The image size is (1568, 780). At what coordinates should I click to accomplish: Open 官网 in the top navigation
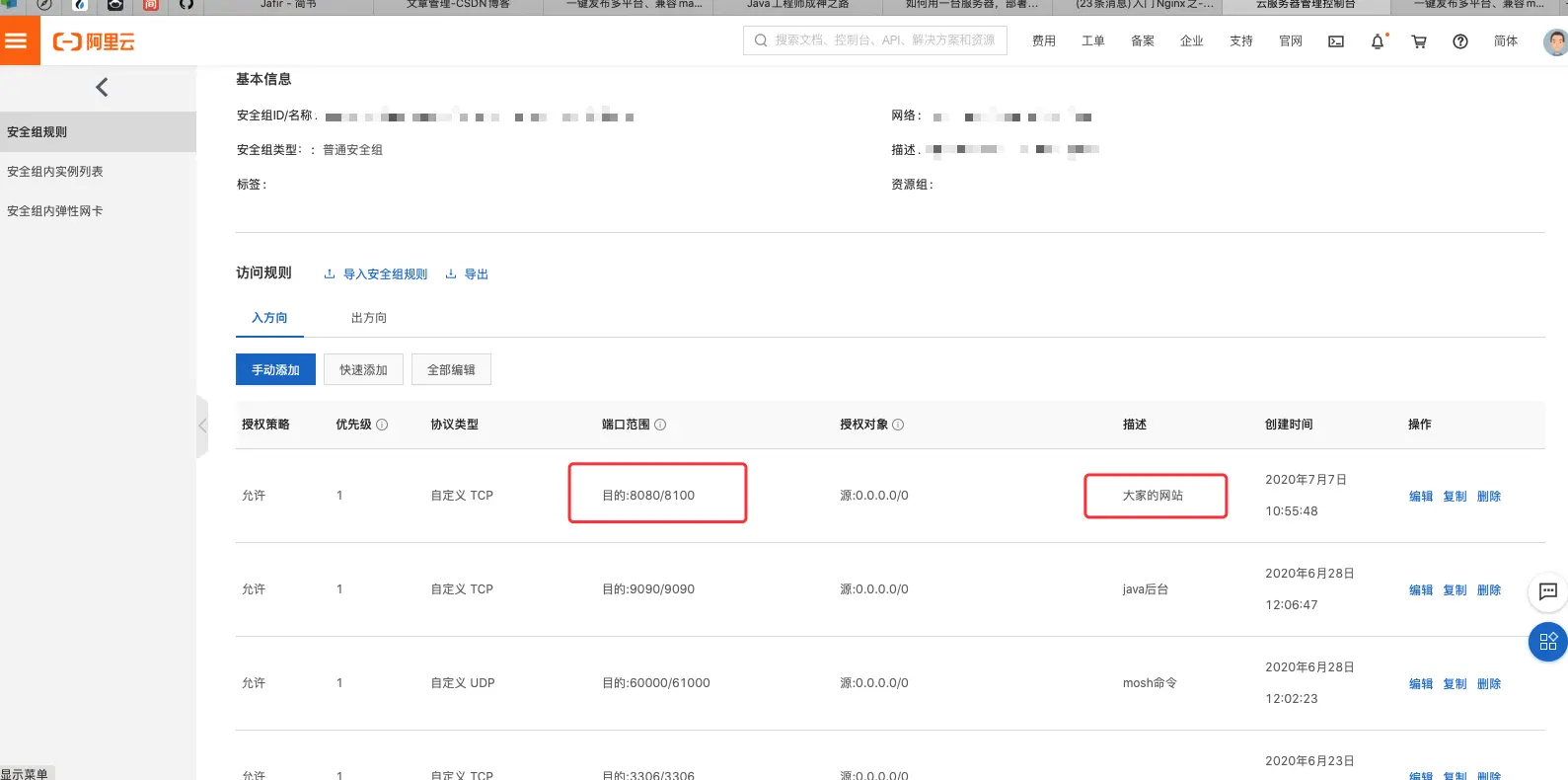1291,41
